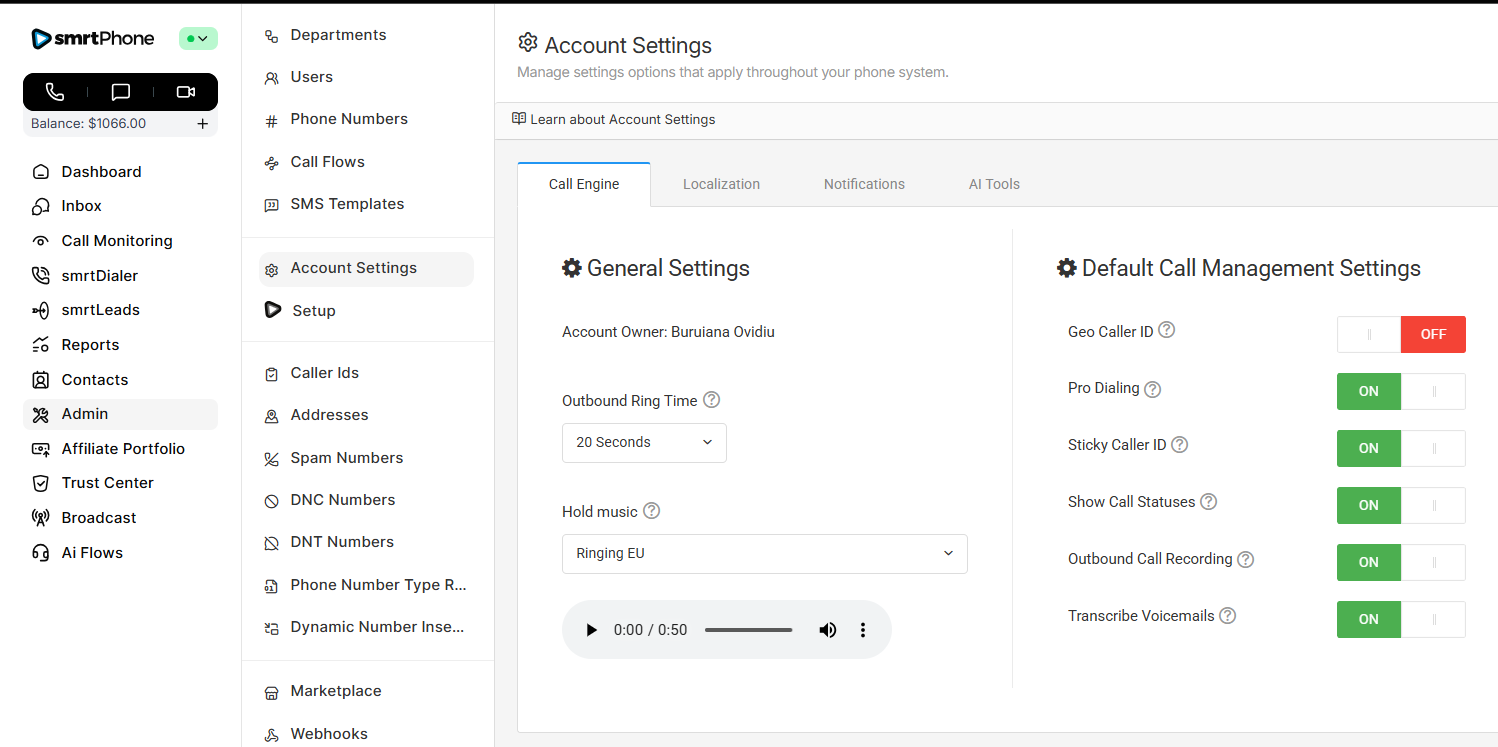This screenshot has height=747, width=1498.
Task: Switch to the Localization tab
Action: [x=721, y=184]
